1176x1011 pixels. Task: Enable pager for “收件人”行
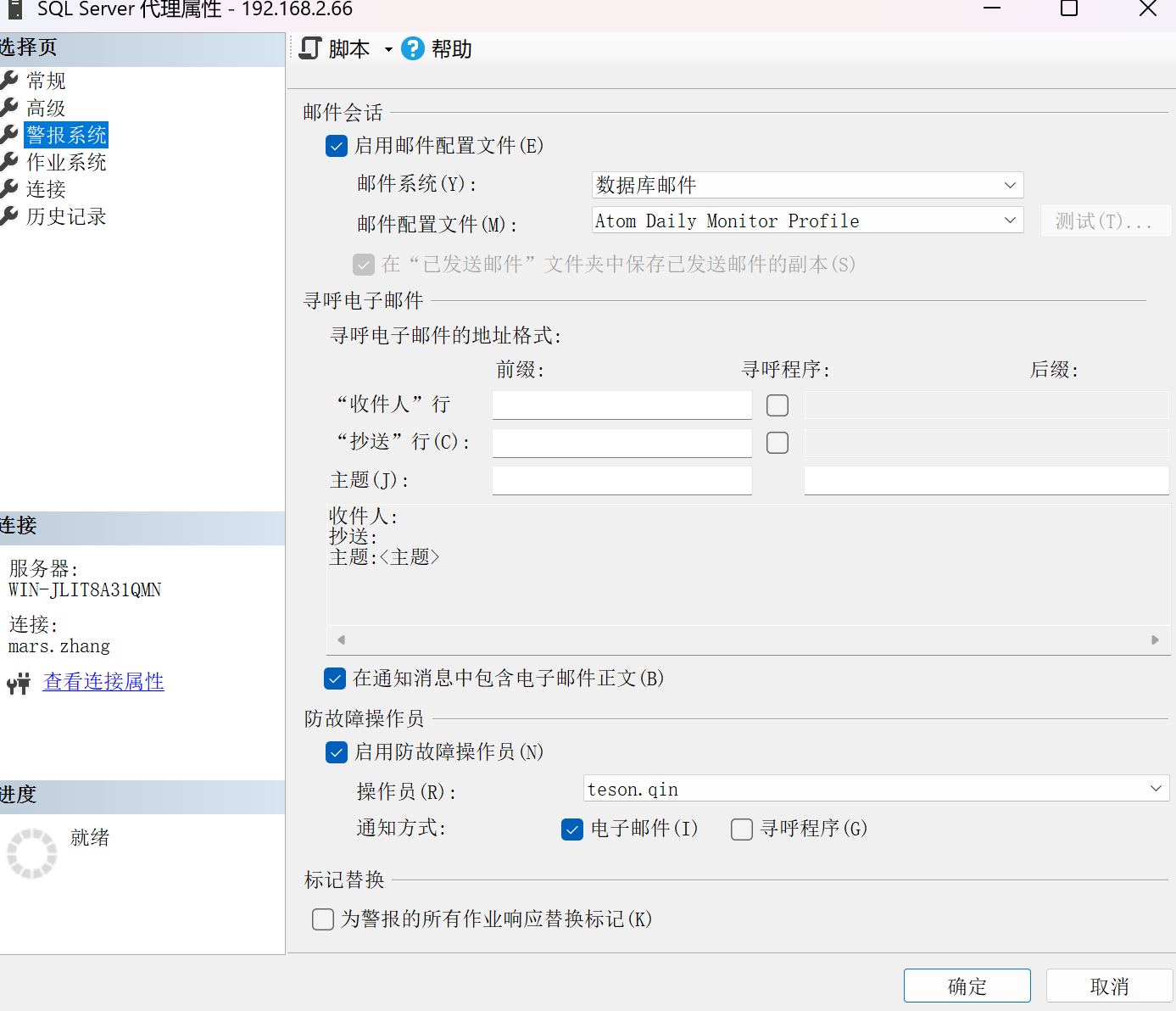click(x=777, y=405)
